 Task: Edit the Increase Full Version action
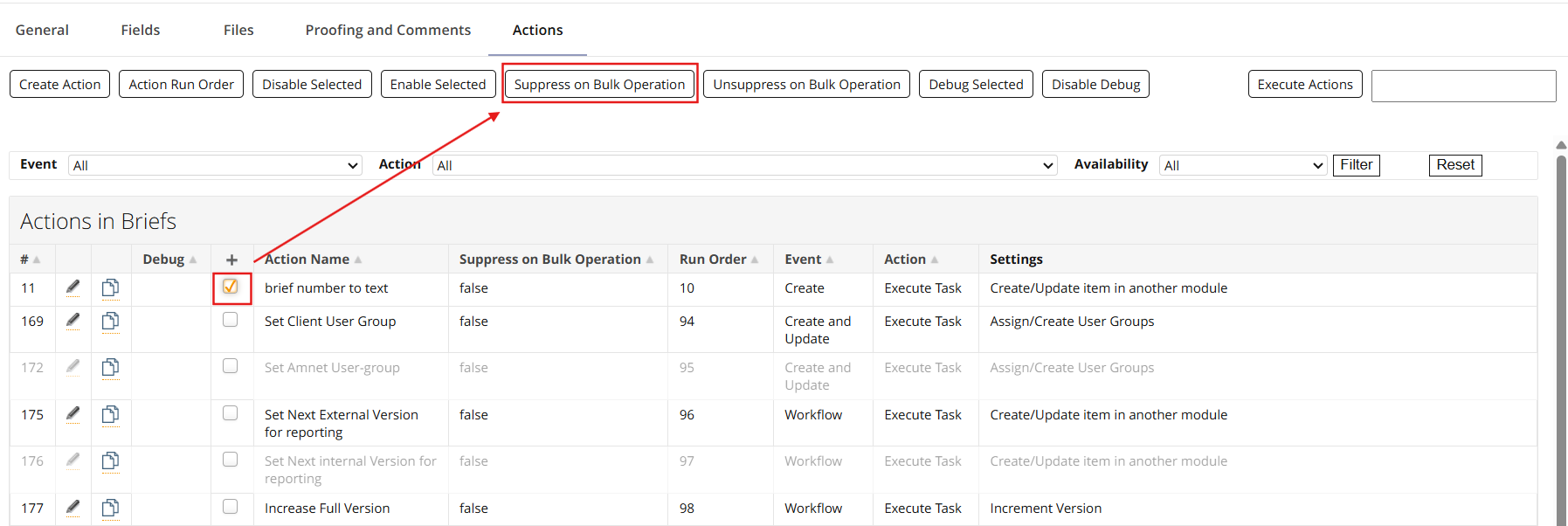click(x=73, y=508)
